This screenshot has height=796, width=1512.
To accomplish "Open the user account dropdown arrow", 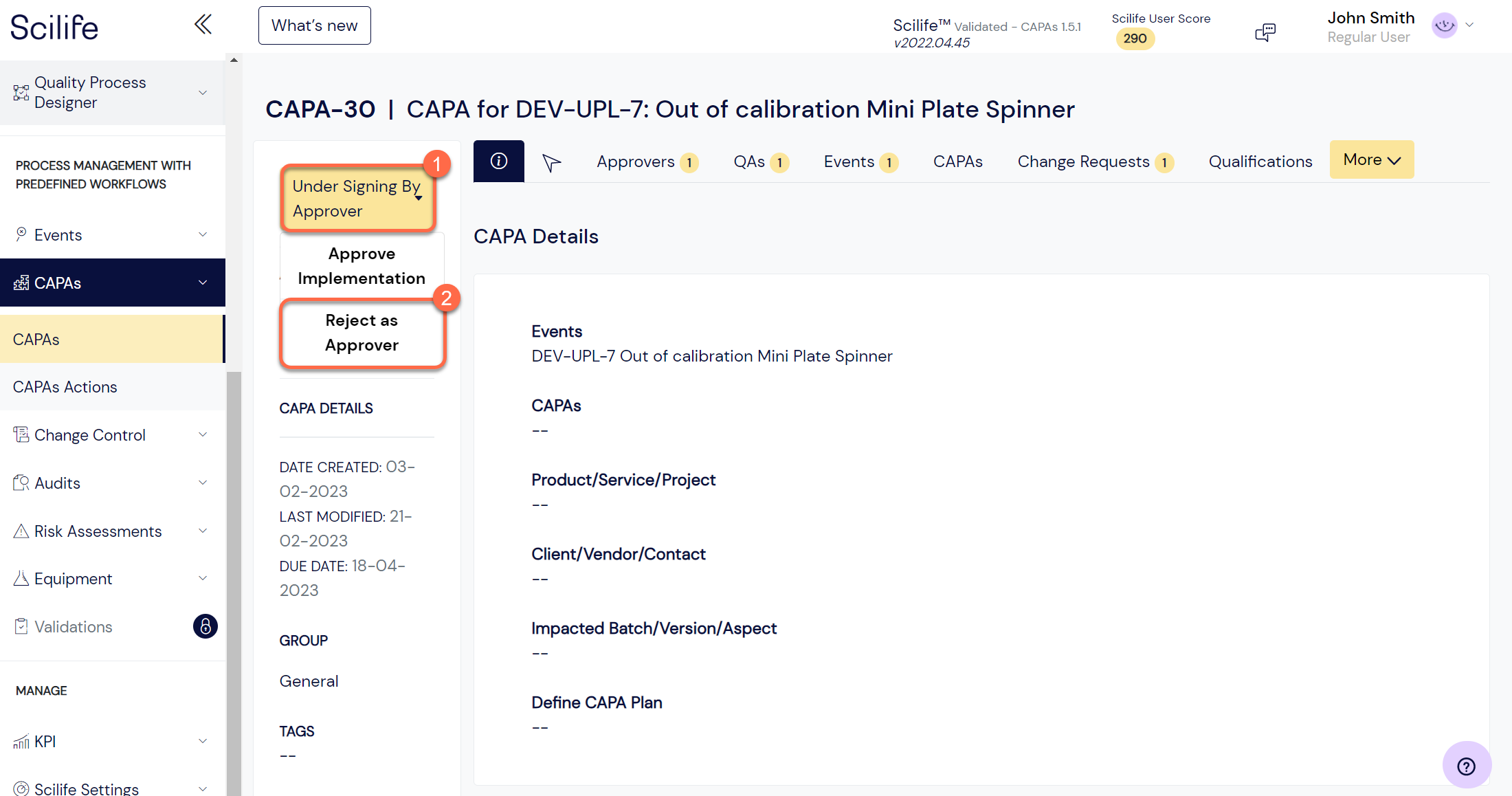I will pos(1469,25).
